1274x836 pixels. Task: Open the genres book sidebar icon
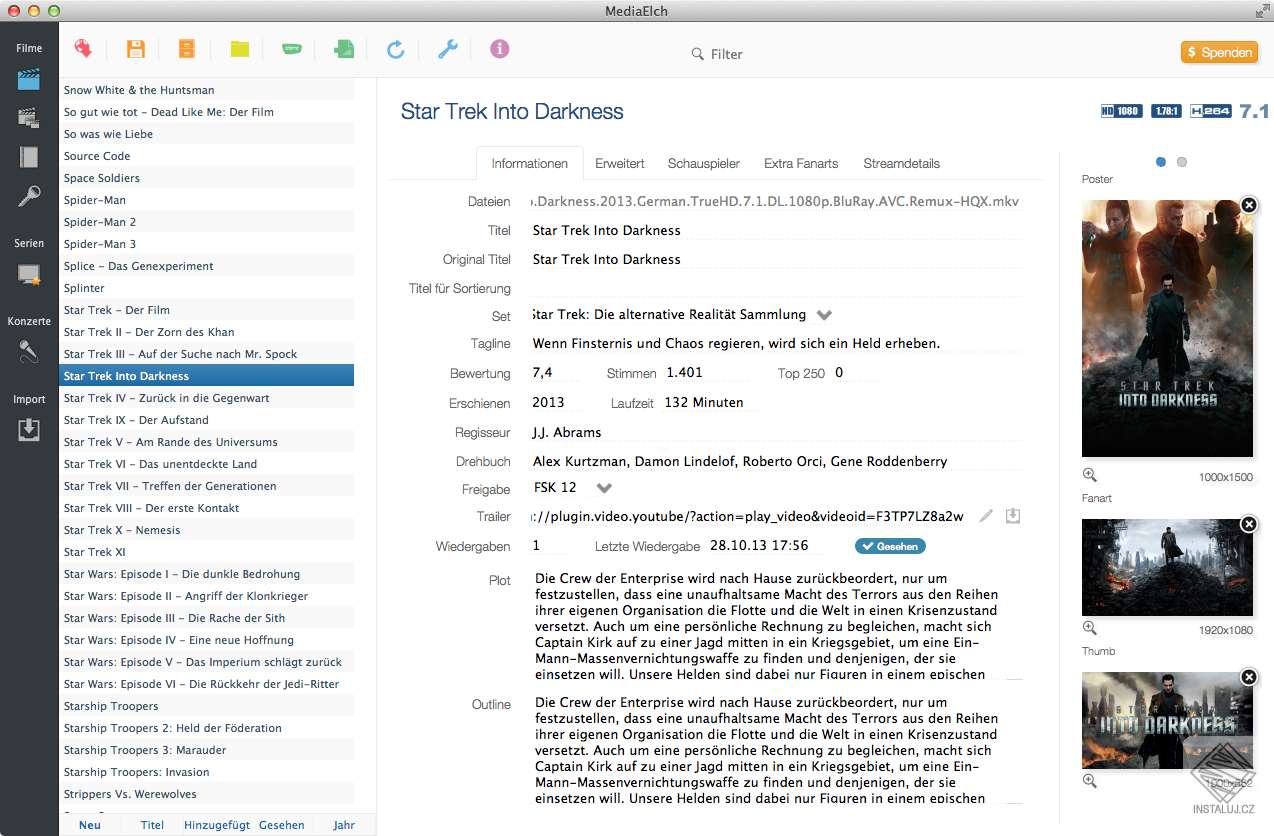[x=29, y=157]
